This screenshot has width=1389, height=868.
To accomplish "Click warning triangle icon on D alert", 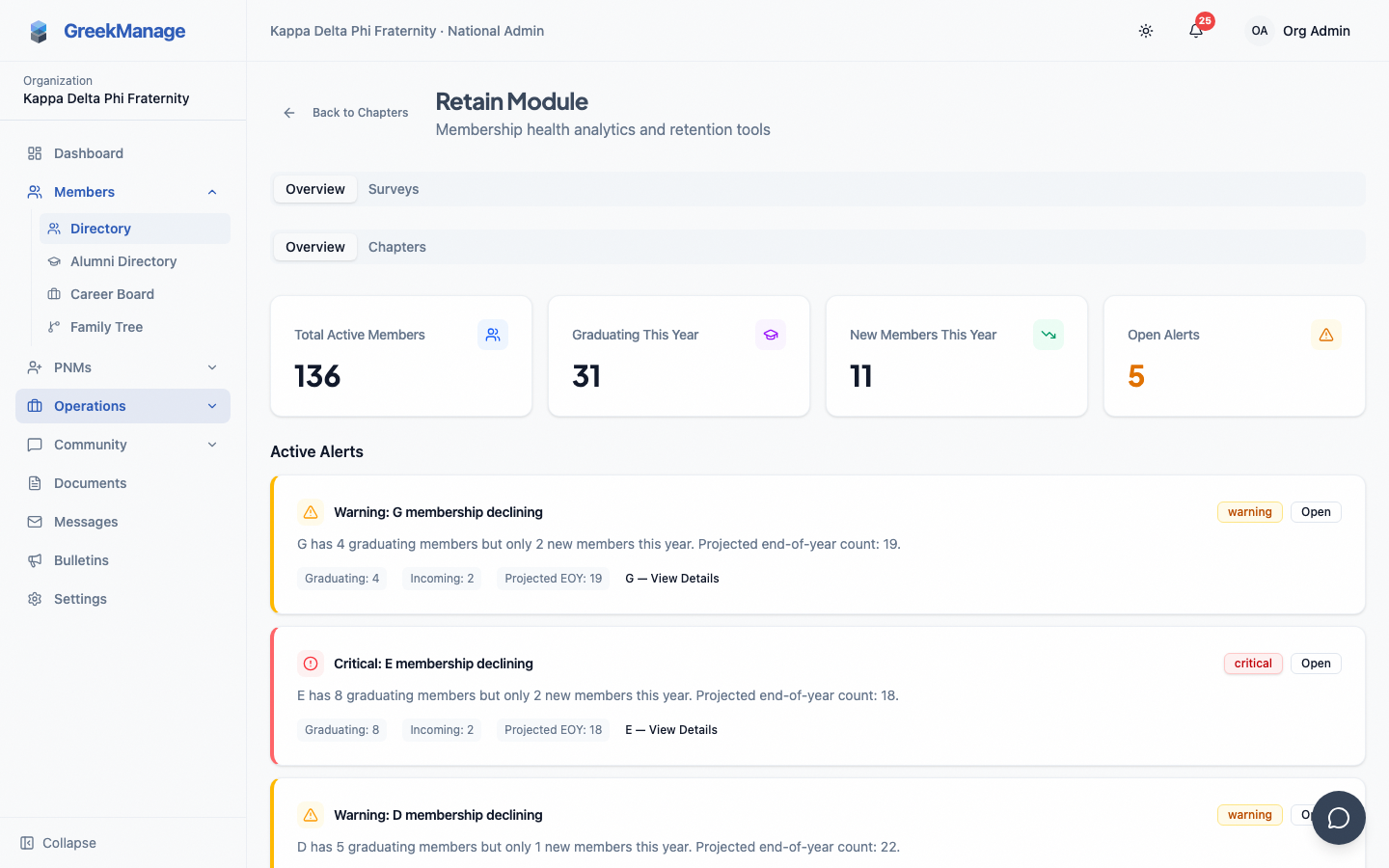I will pos(311,815).
